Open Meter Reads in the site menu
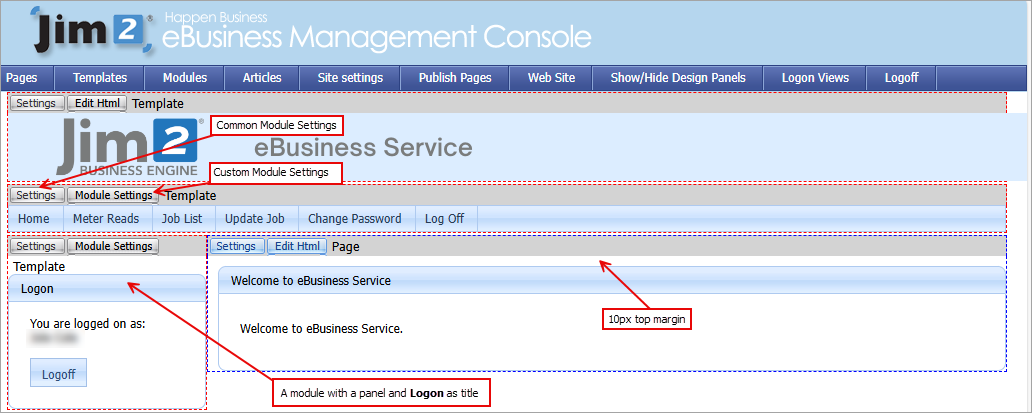The image size is (1032, 413). point(106,218)
